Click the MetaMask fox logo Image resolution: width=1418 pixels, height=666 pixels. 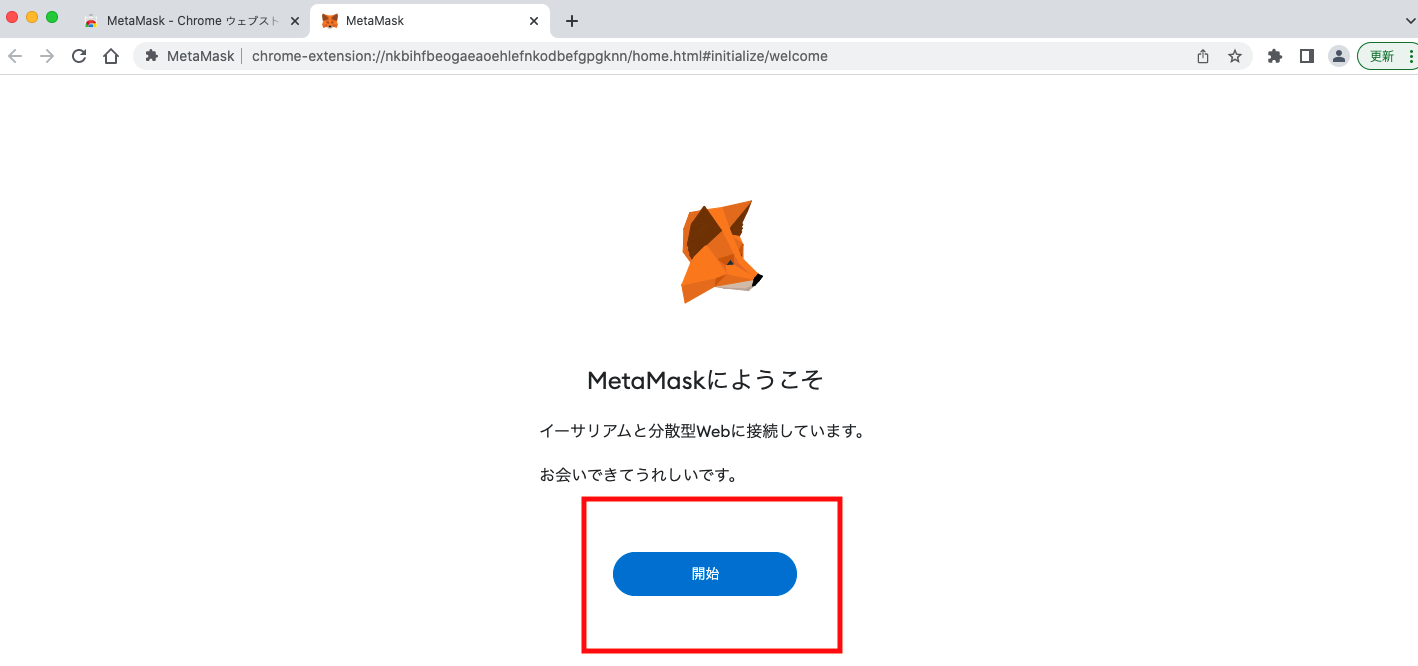pos(722,251)
